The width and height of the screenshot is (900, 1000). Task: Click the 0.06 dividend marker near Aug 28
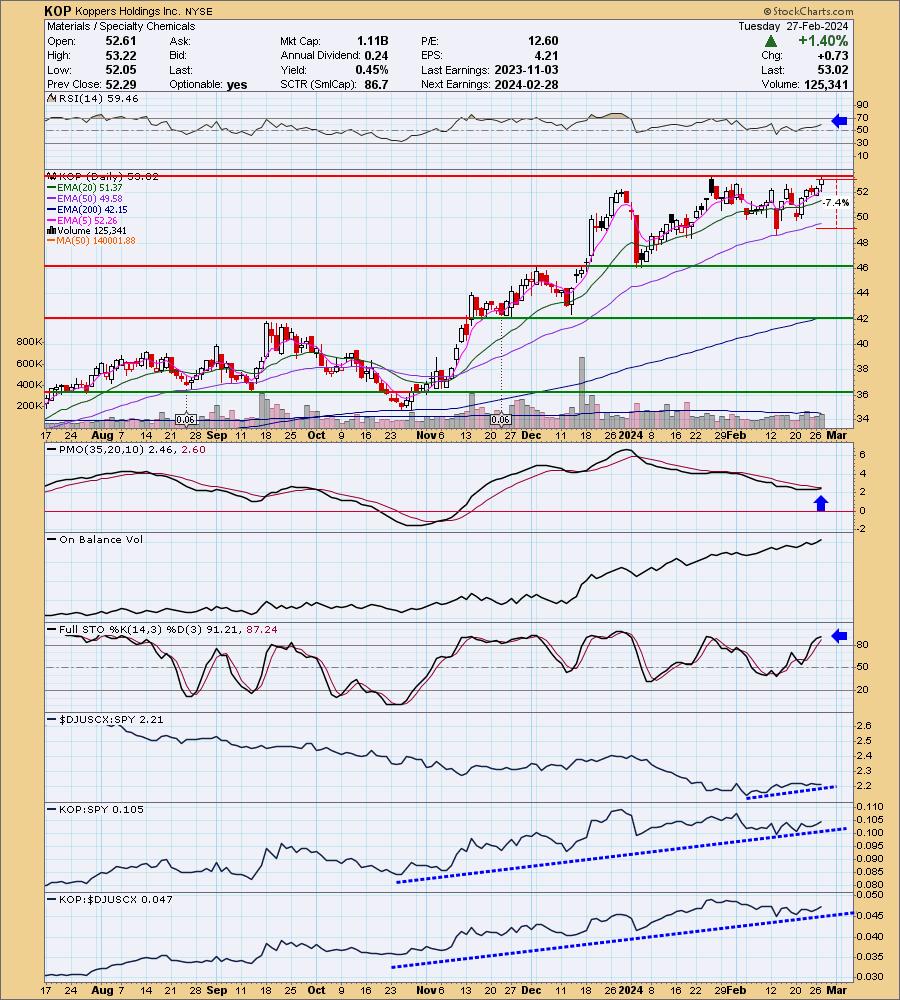[x=186, y=420]
